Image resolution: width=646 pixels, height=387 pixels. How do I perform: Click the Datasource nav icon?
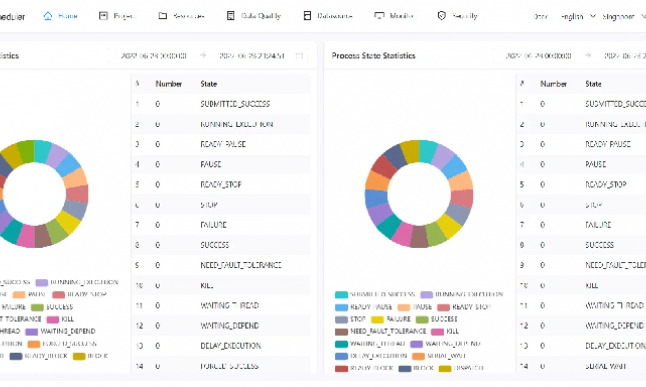(x=307, y=16)
